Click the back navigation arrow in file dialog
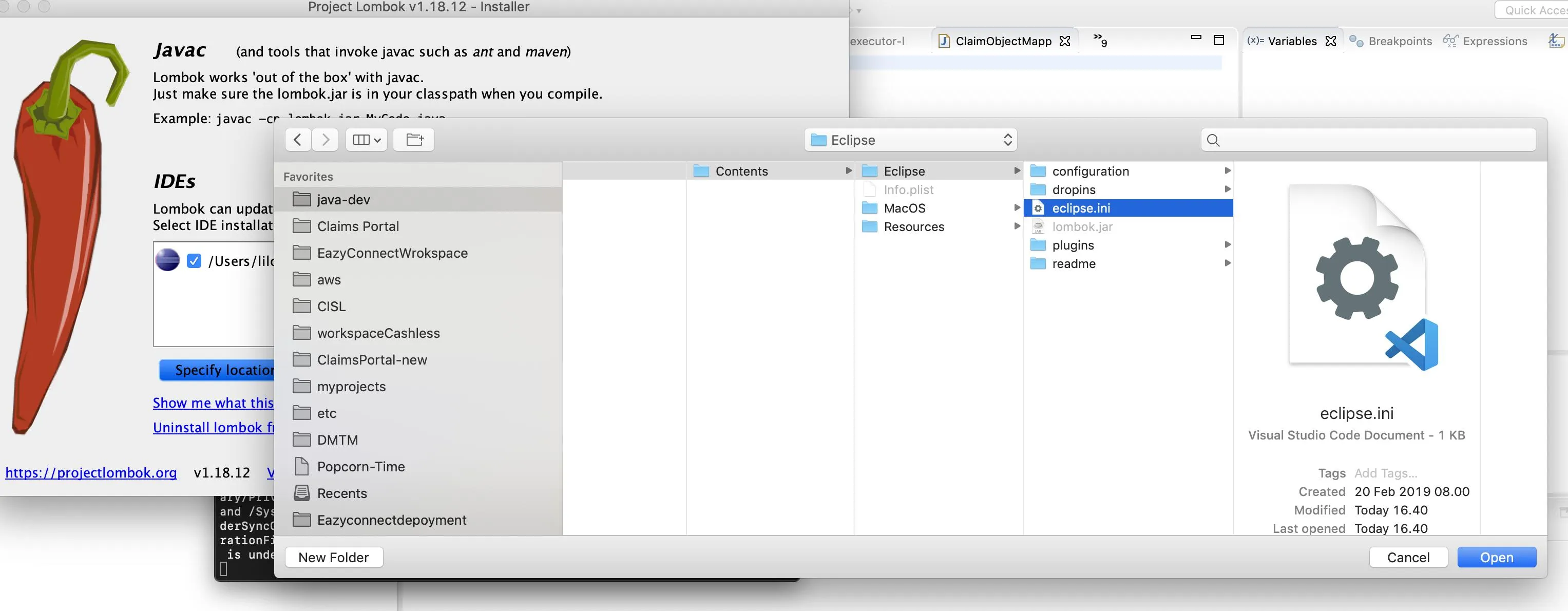 pos(298,140)
